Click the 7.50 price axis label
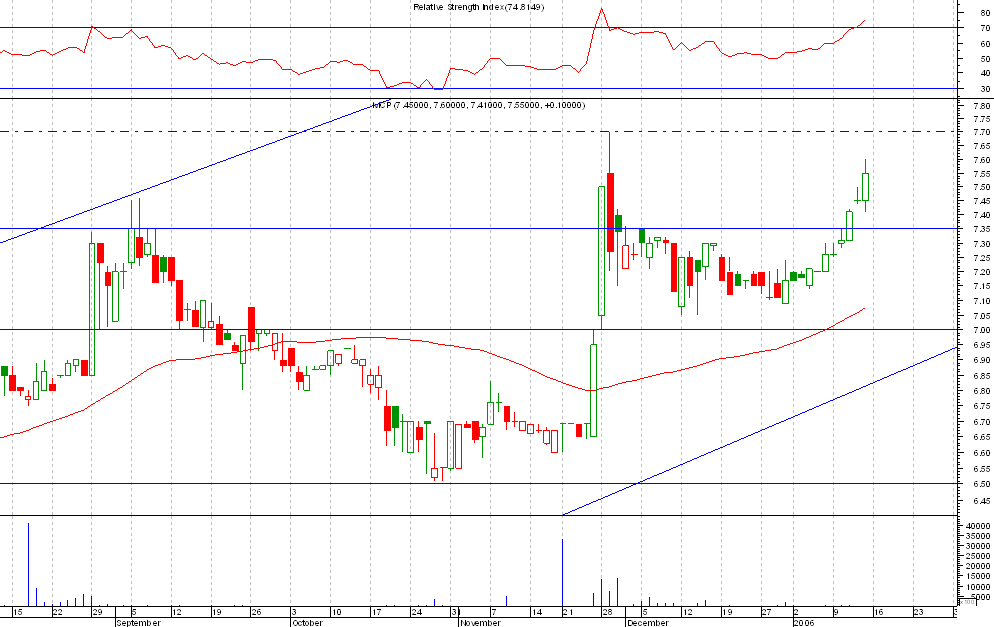The width and height of the screenshot is (994, 627). coord(981,188)
